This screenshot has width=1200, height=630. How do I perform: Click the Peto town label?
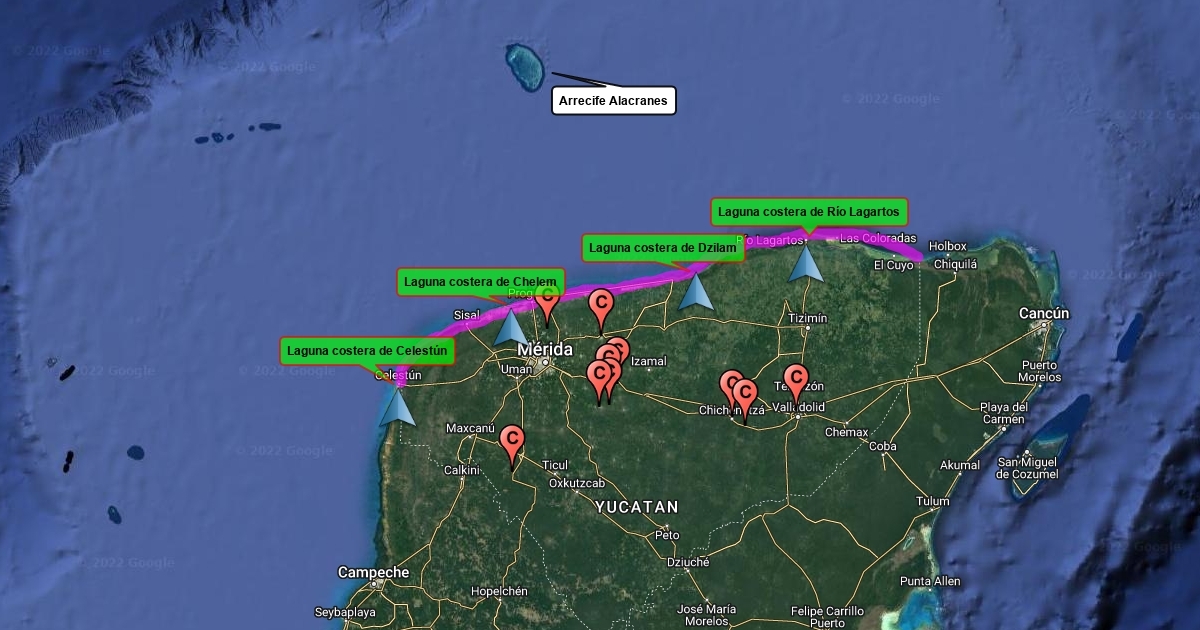[667, 536]
